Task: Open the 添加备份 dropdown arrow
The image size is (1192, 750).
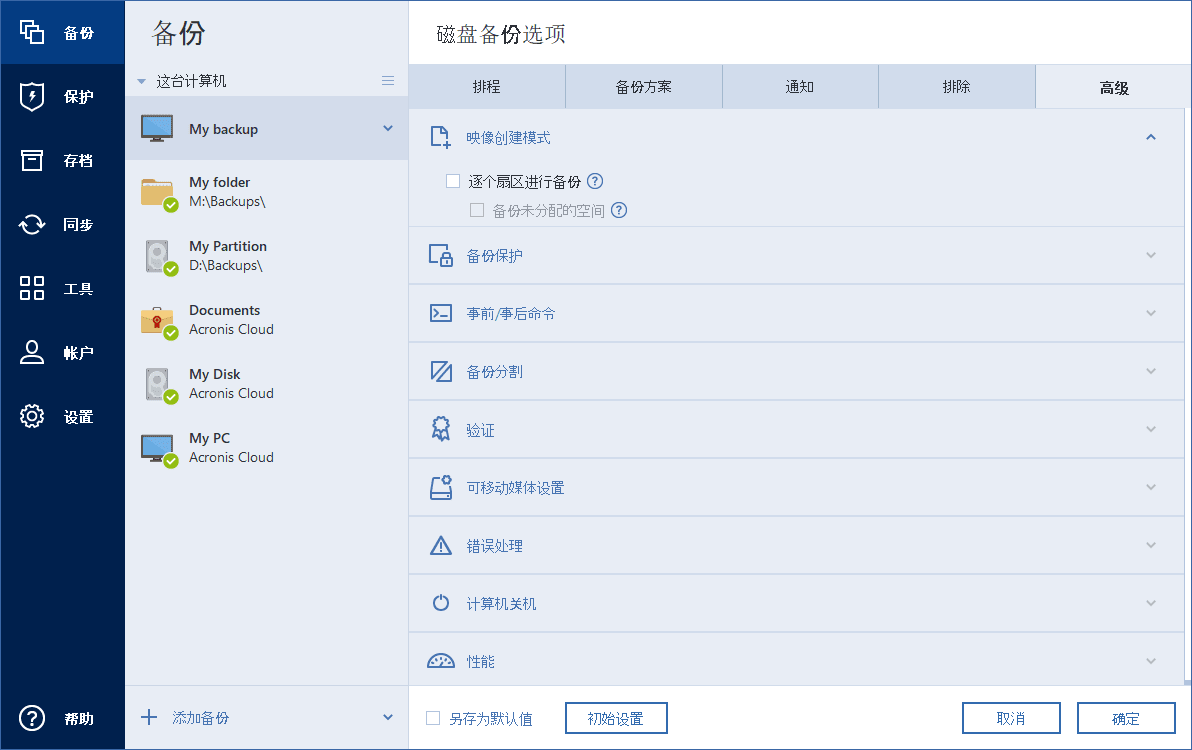Action: [388, 717]
